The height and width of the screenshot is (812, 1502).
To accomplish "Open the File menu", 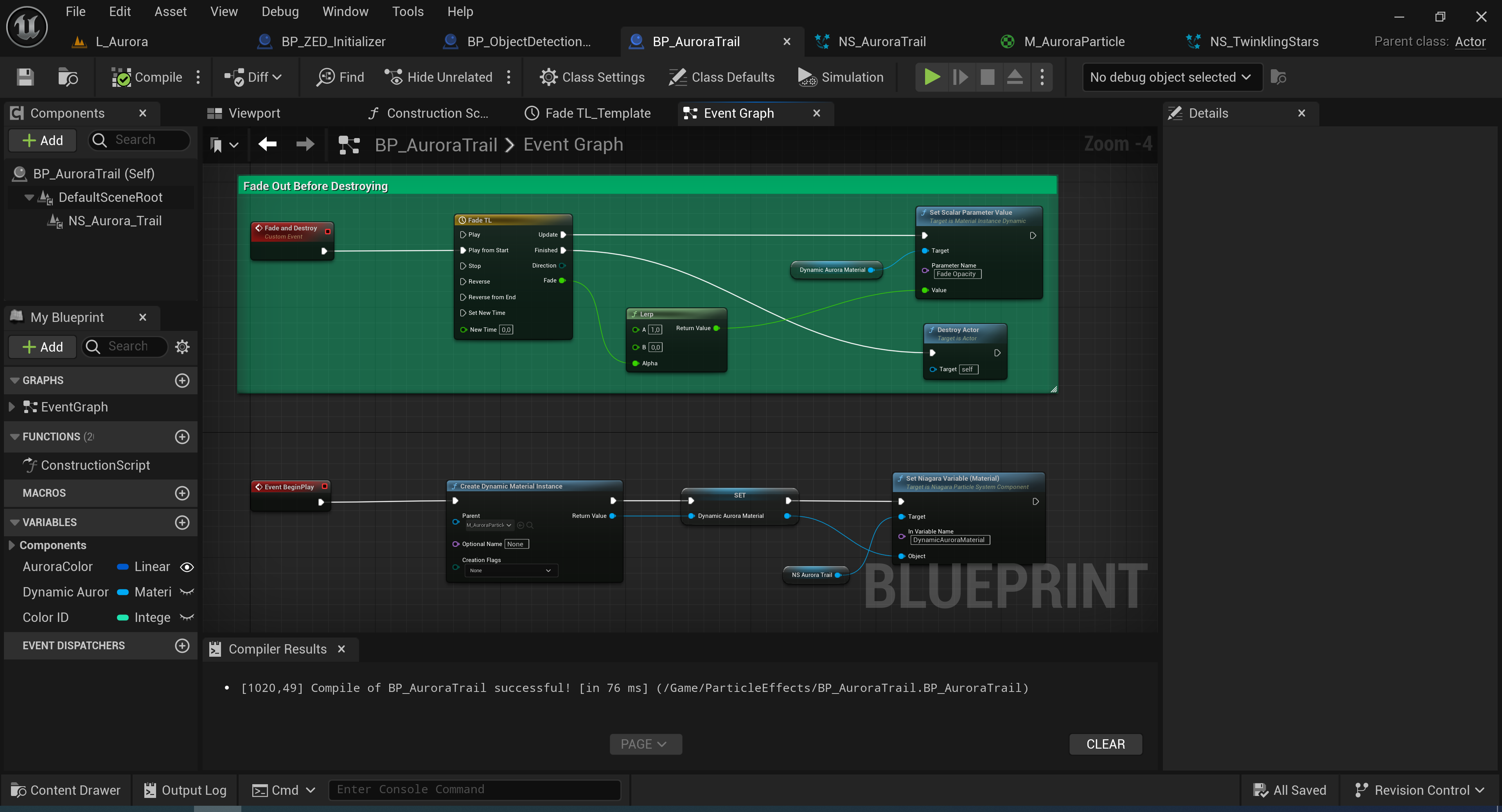I will 76,12.
